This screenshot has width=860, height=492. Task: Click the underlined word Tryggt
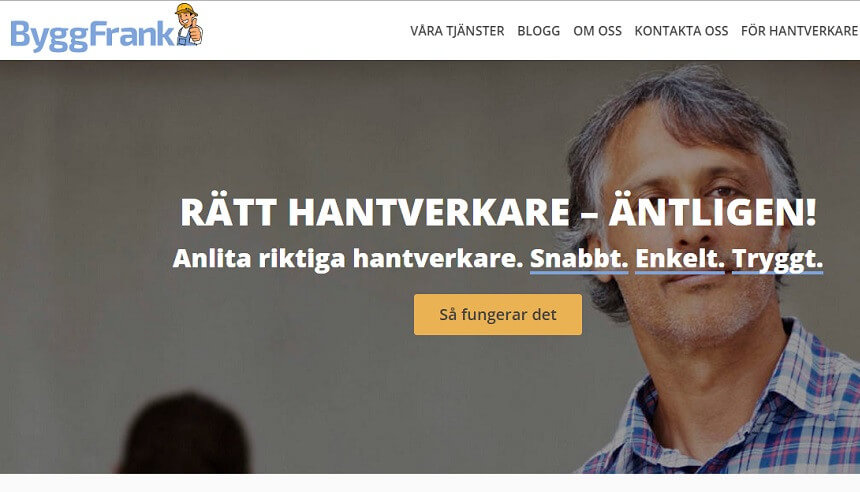click(x=777, y=259)
